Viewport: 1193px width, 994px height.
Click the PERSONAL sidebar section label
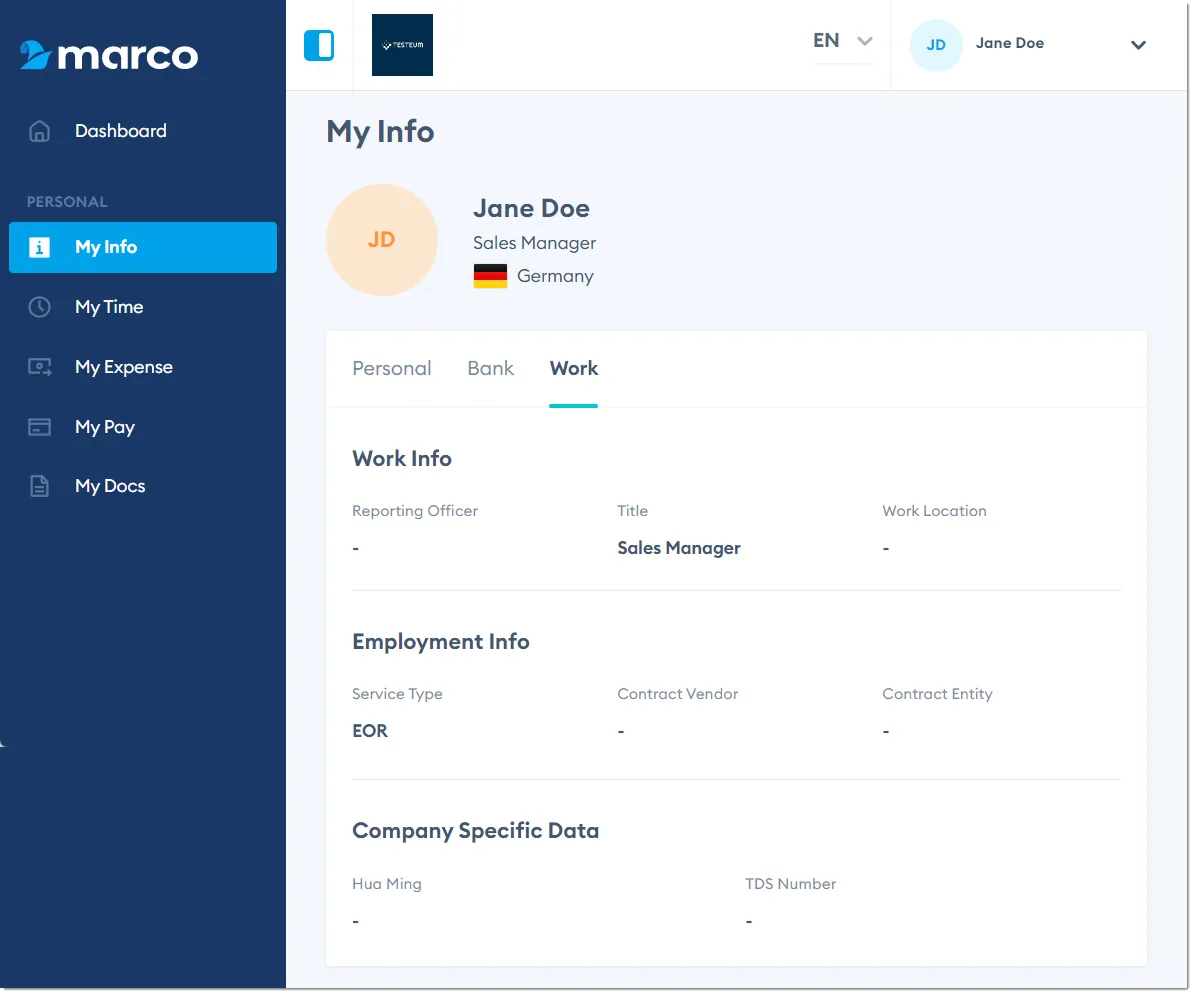click(67, 202)
